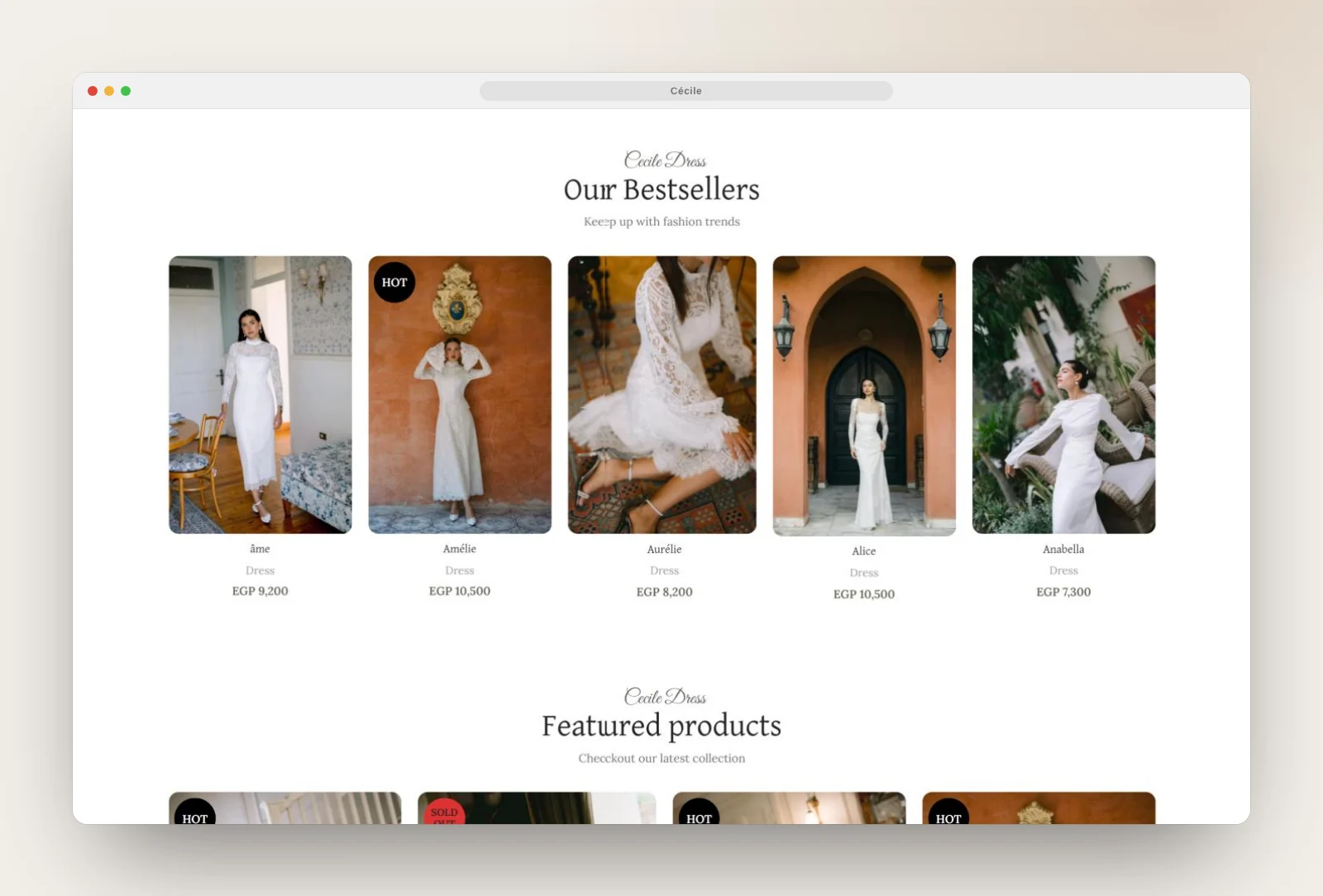Click the Cécile address bar
Image resolution: width=1323 pixels, height=896 pixels.
click(686, 91)
